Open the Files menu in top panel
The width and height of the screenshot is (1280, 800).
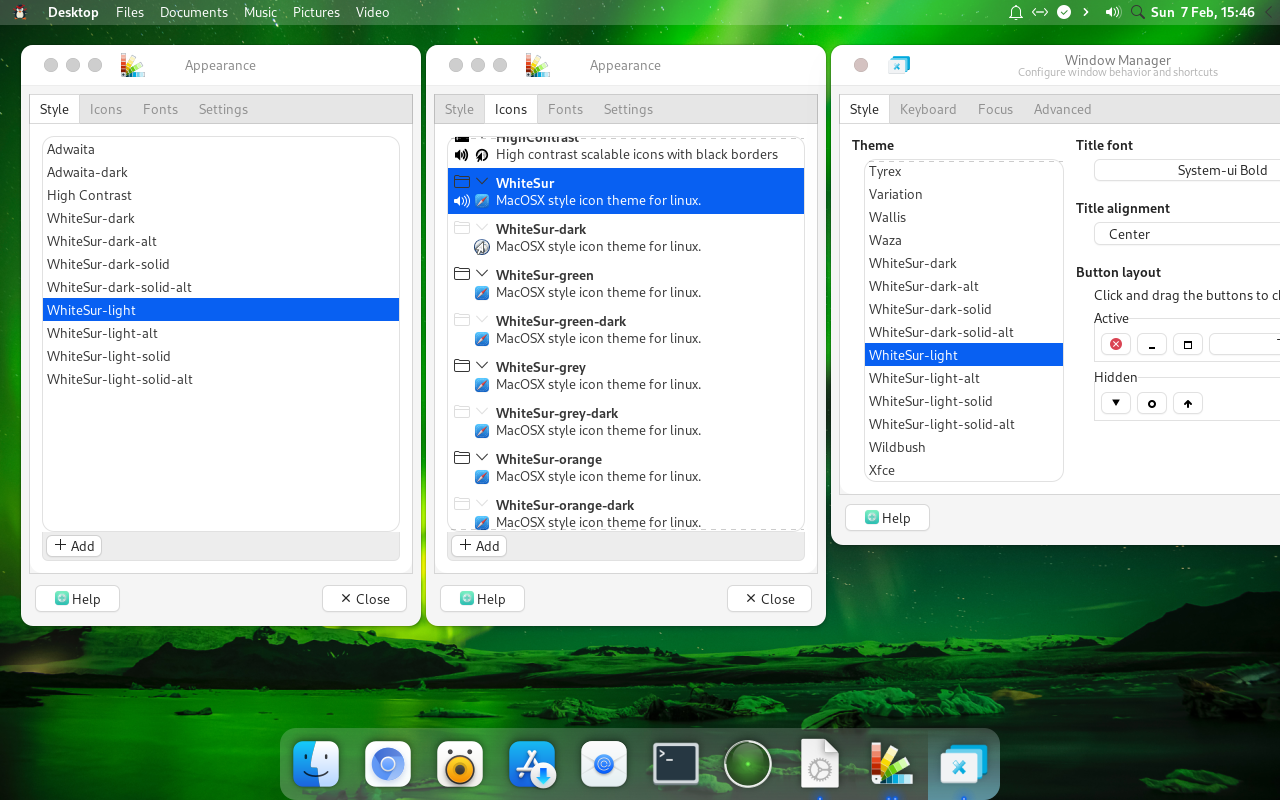130,12
